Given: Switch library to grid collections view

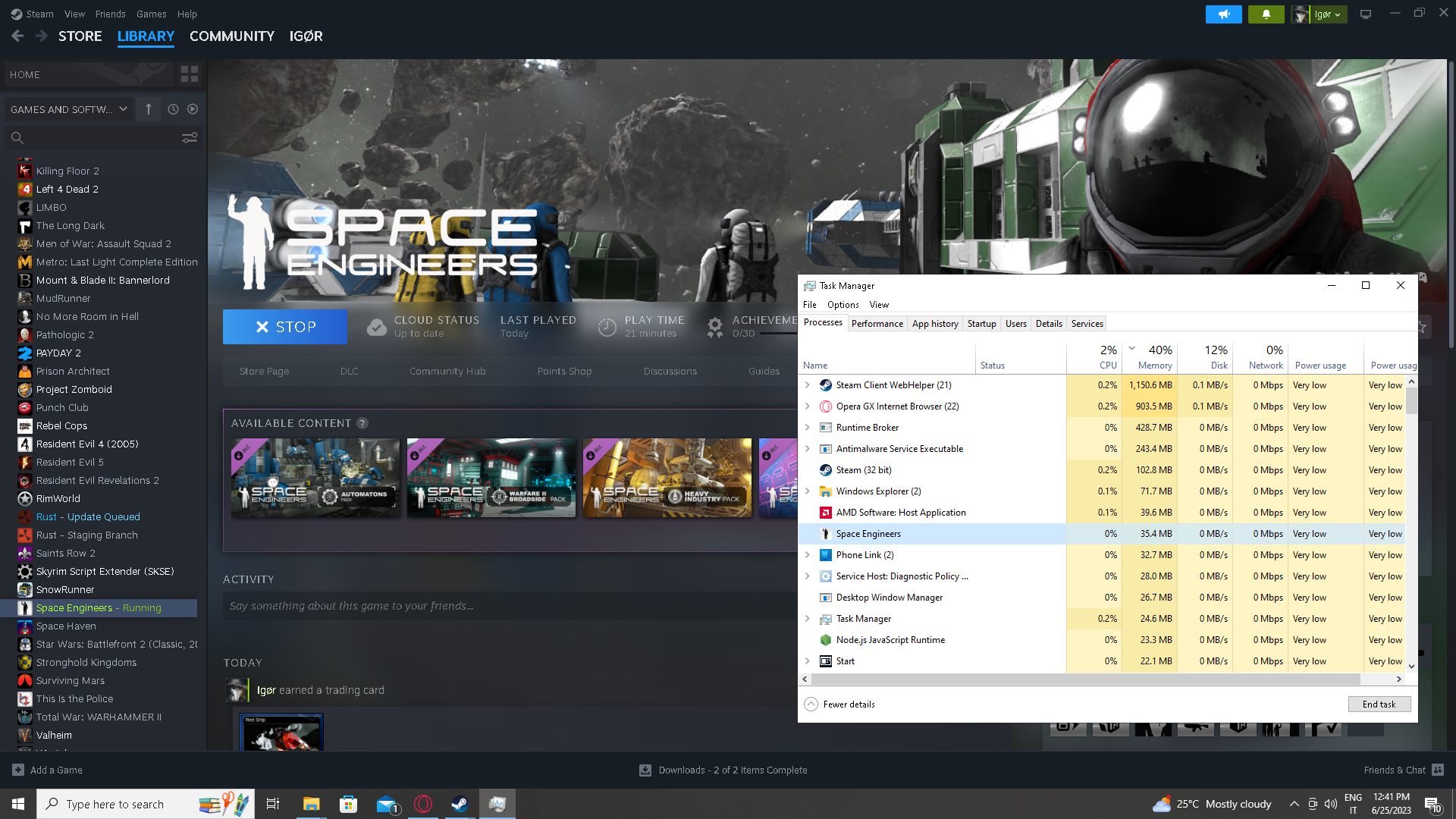Looking at the screenshot, I should (189, 74).
